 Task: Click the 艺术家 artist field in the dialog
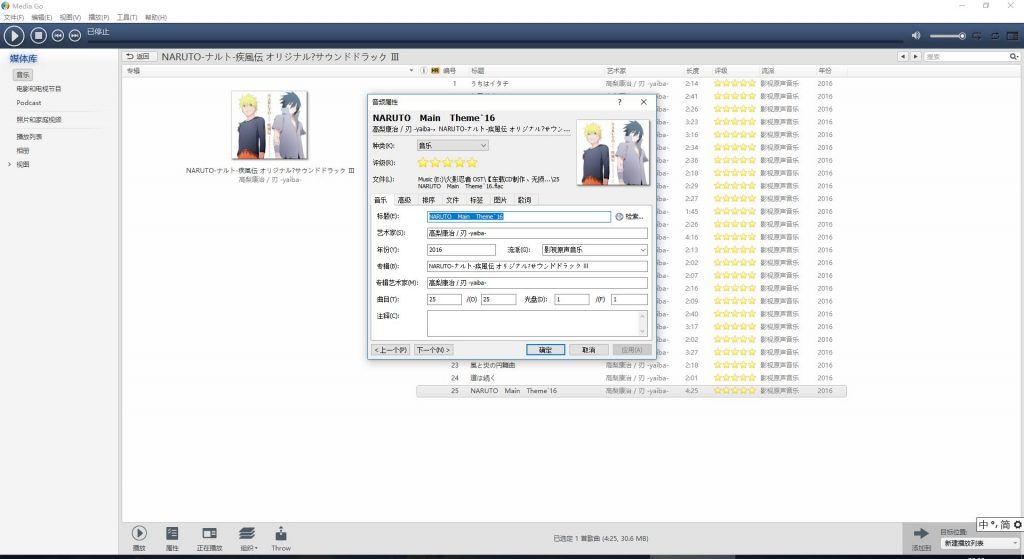click(x=537, y=233)
